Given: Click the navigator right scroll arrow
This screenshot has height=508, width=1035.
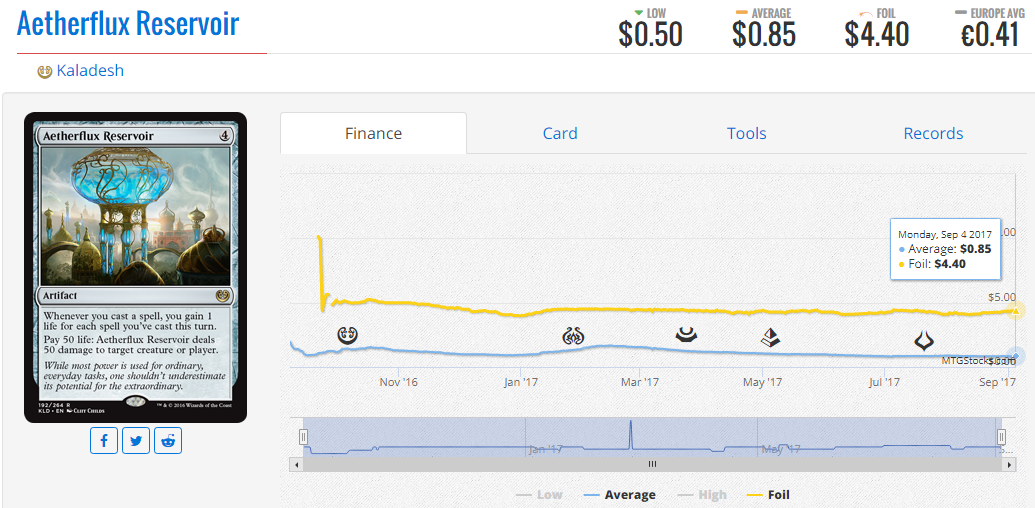Looking at the screenshot, I should (1009, 464).
